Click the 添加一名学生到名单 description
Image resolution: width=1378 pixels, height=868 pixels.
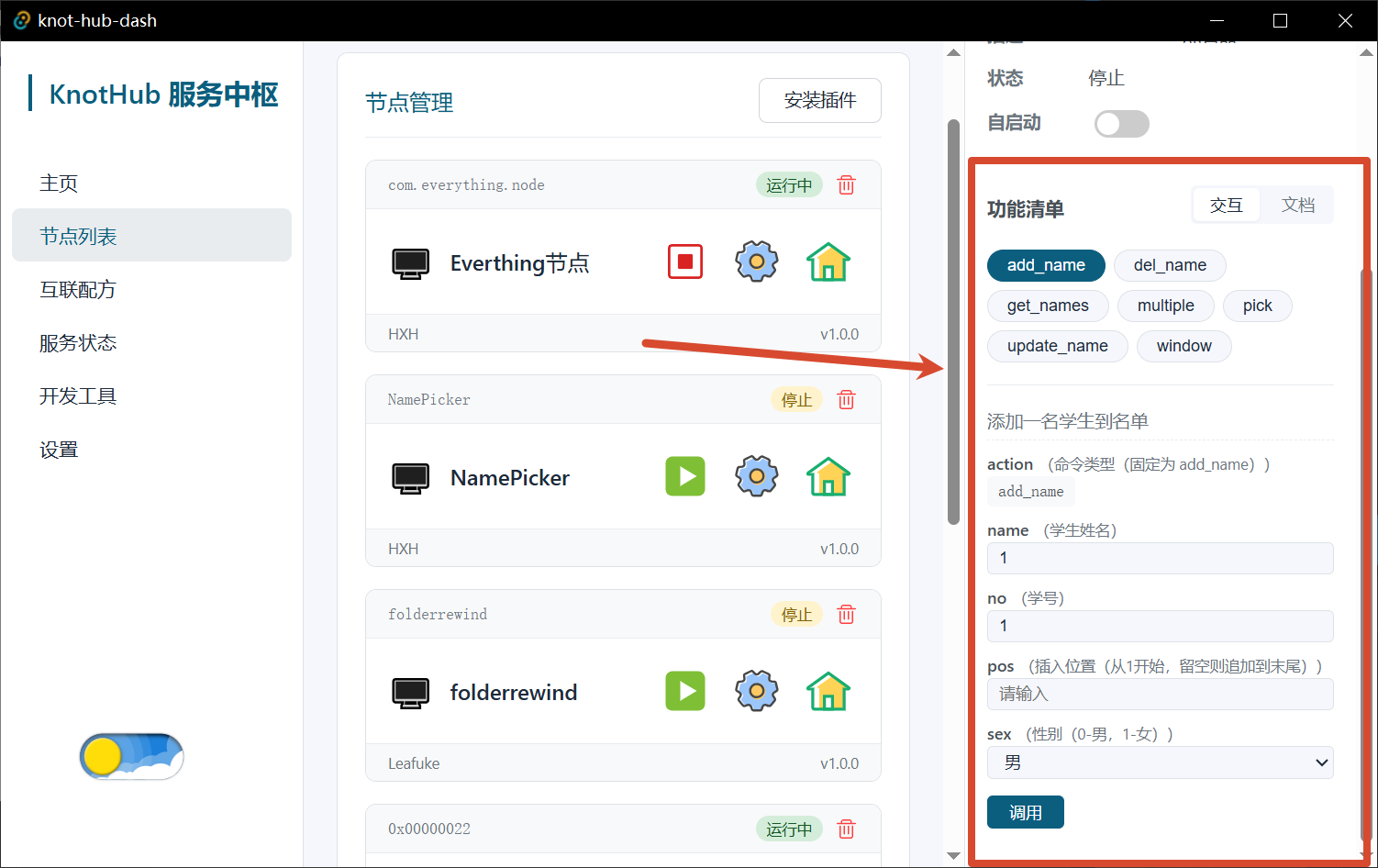tap(1068, 421)
